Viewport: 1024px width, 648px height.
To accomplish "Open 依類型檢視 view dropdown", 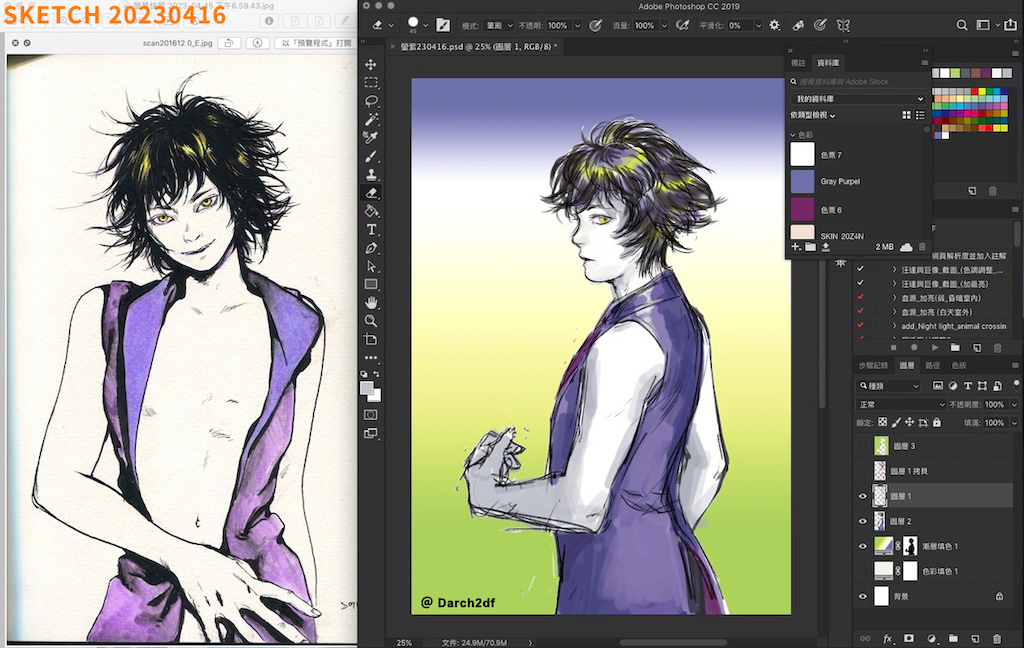I will 813,115.
